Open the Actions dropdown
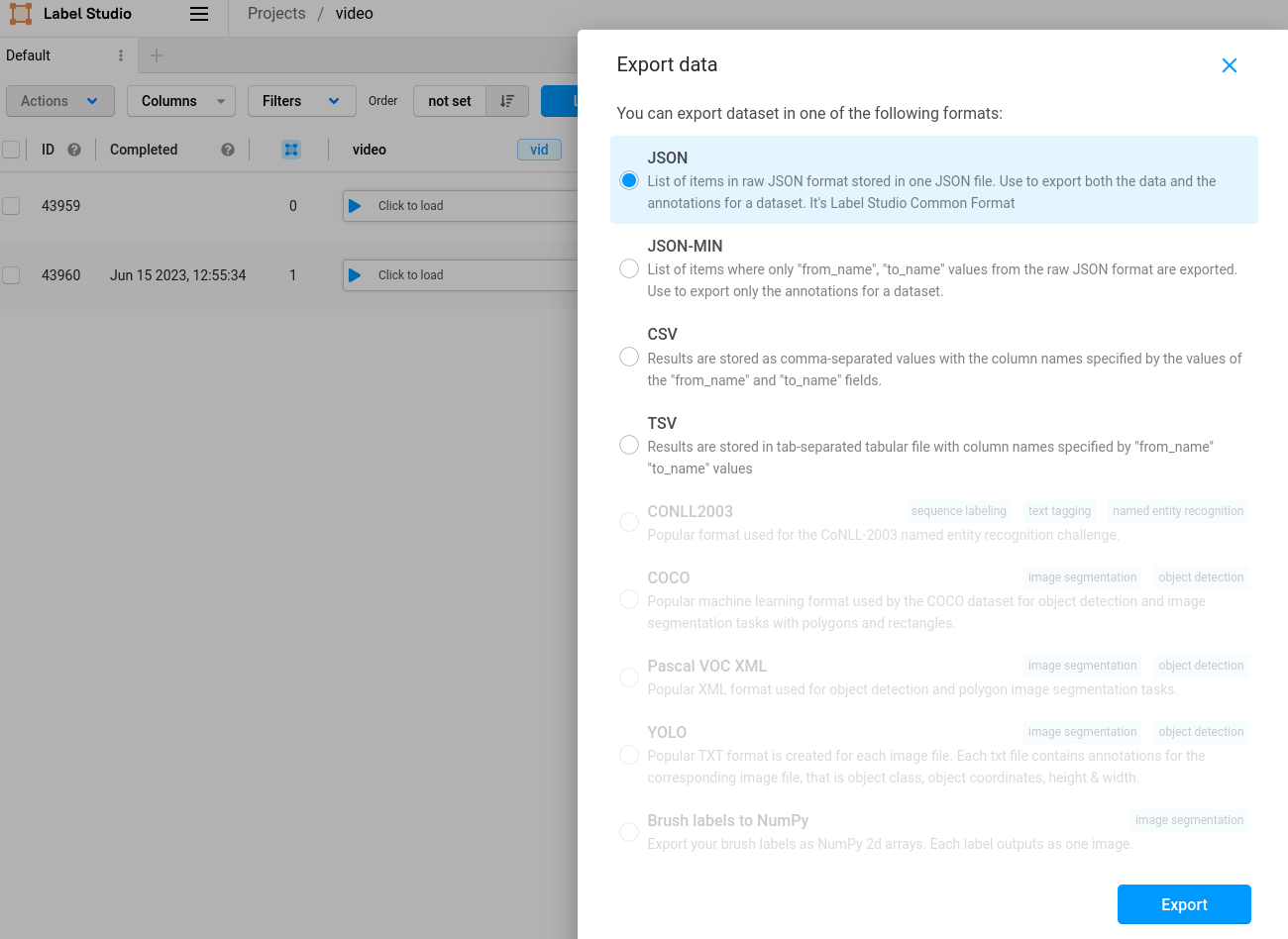Image resolution: width=1288 pixels, height=939 pixels. pyautogui.click(x=59, y=100)
